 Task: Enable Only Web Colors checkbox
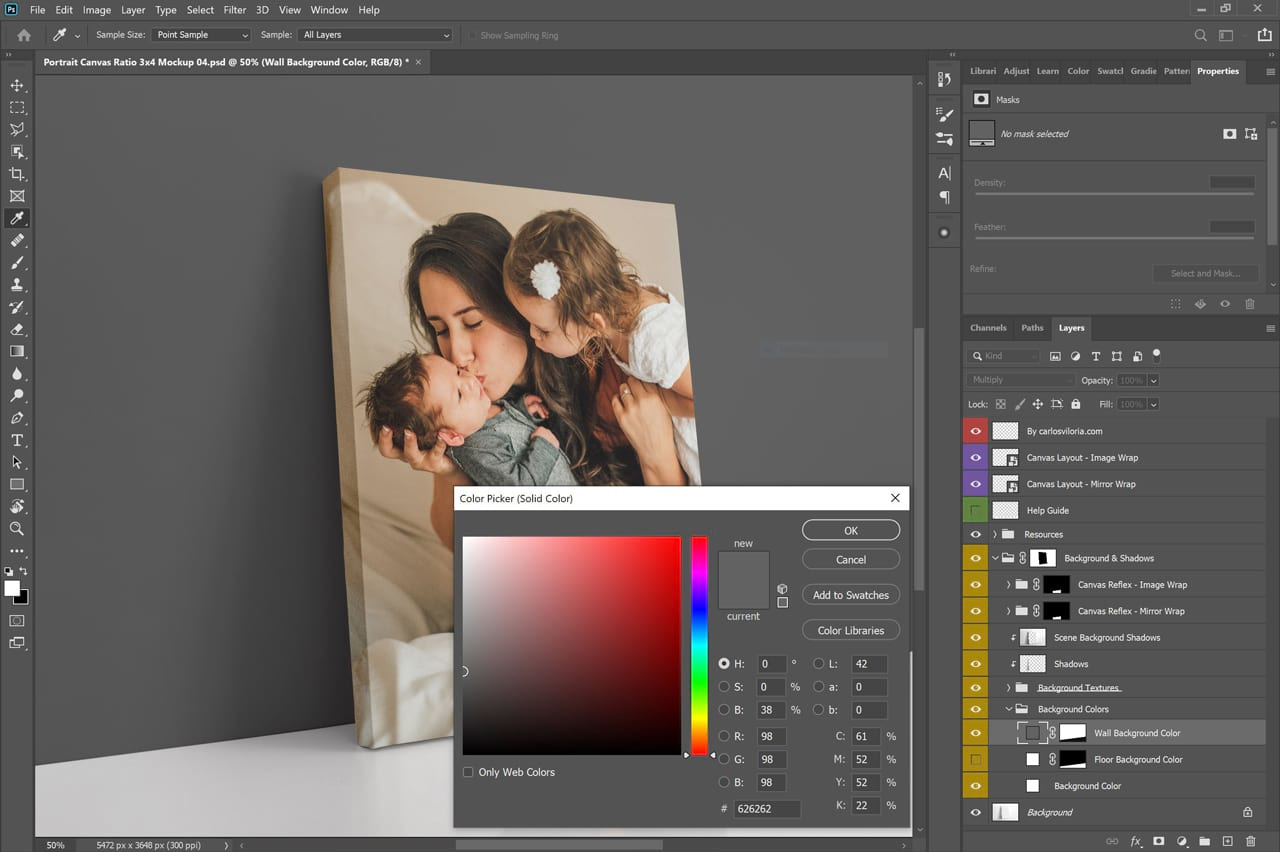click(468, 772)
